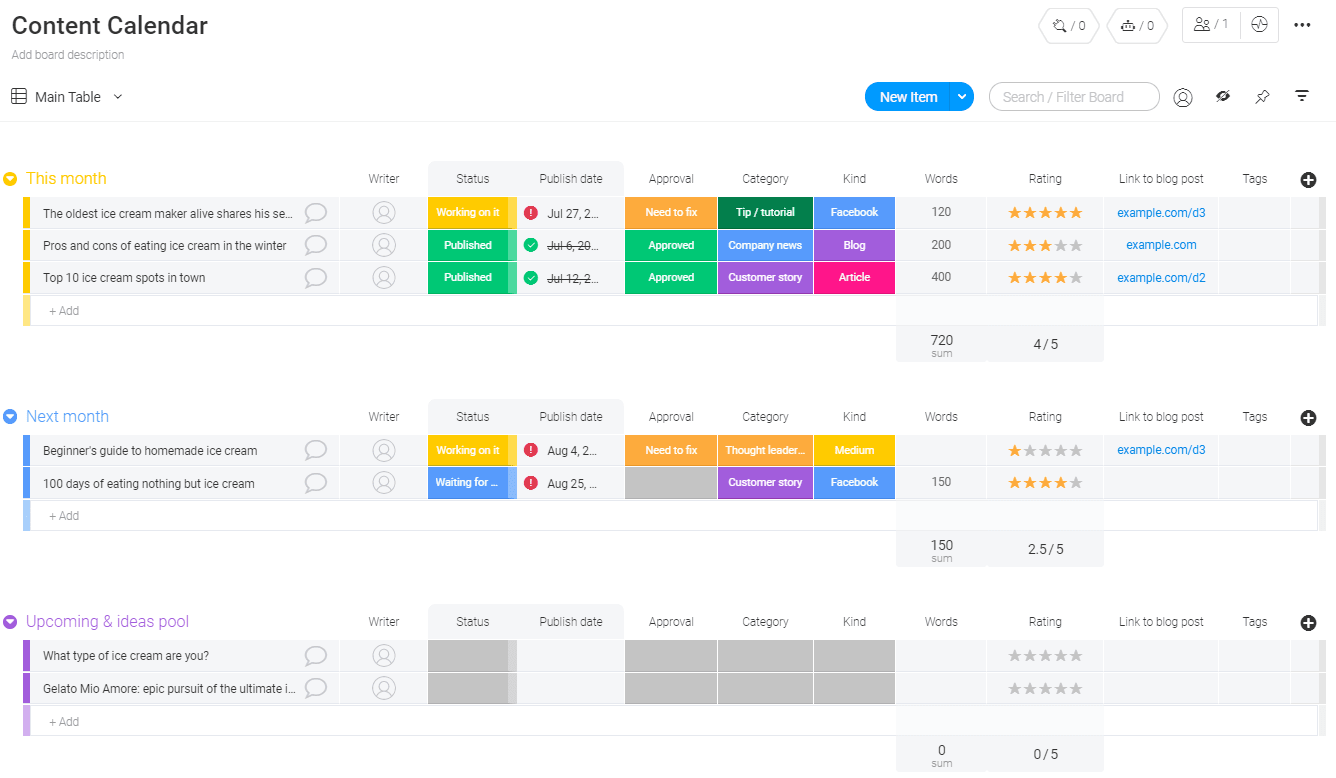This screenshot has height=778, width=1336.
Task: Pin the board columns with pin icon
Action: (x=1262, y=97)
